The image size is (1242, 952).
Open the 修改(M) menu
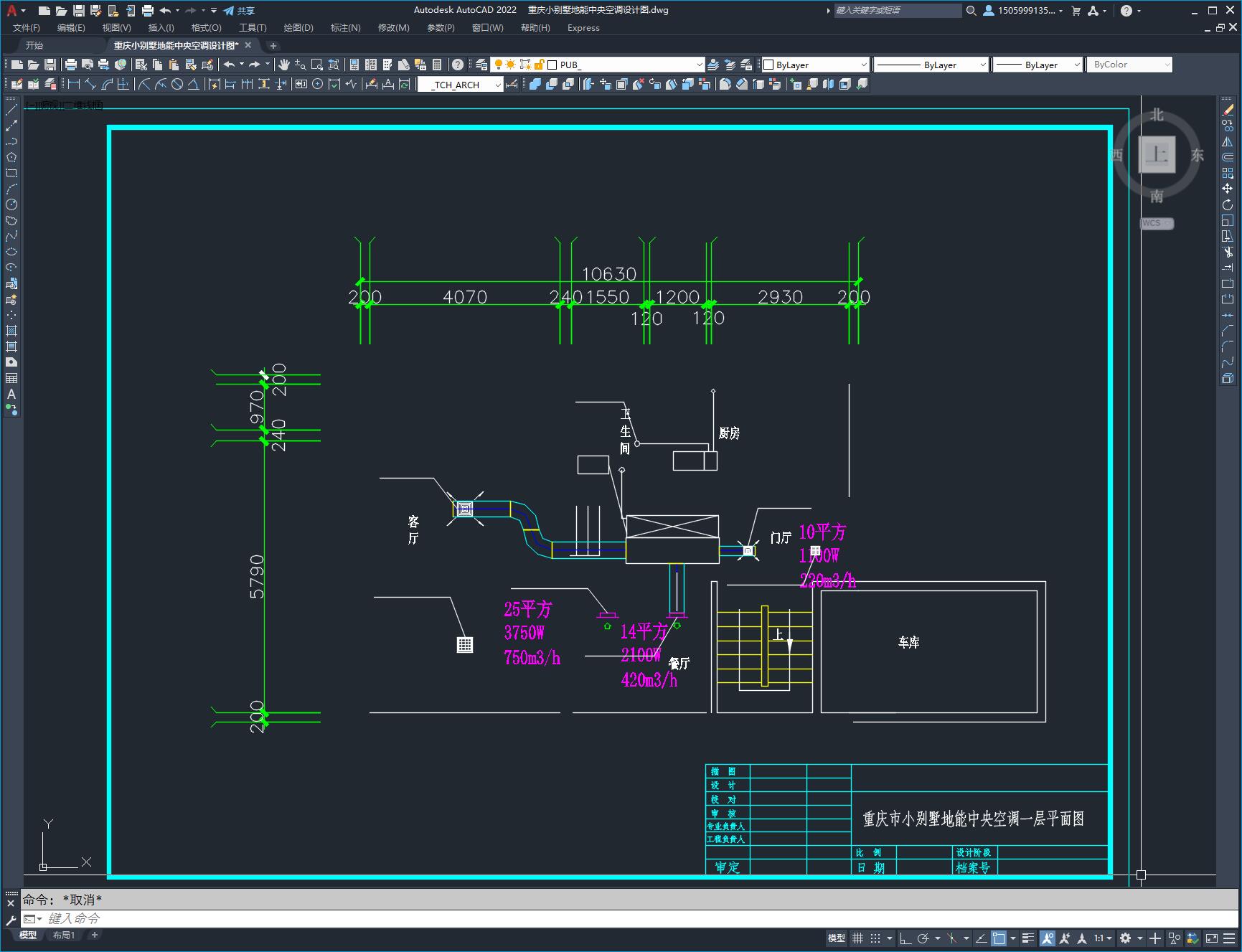[393, 28]
